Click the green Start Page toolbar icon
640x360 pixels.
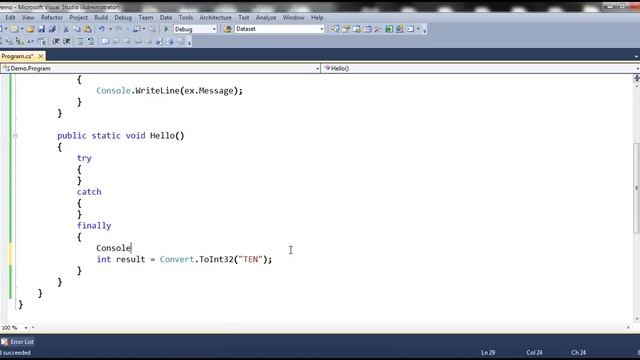point(389,29)
